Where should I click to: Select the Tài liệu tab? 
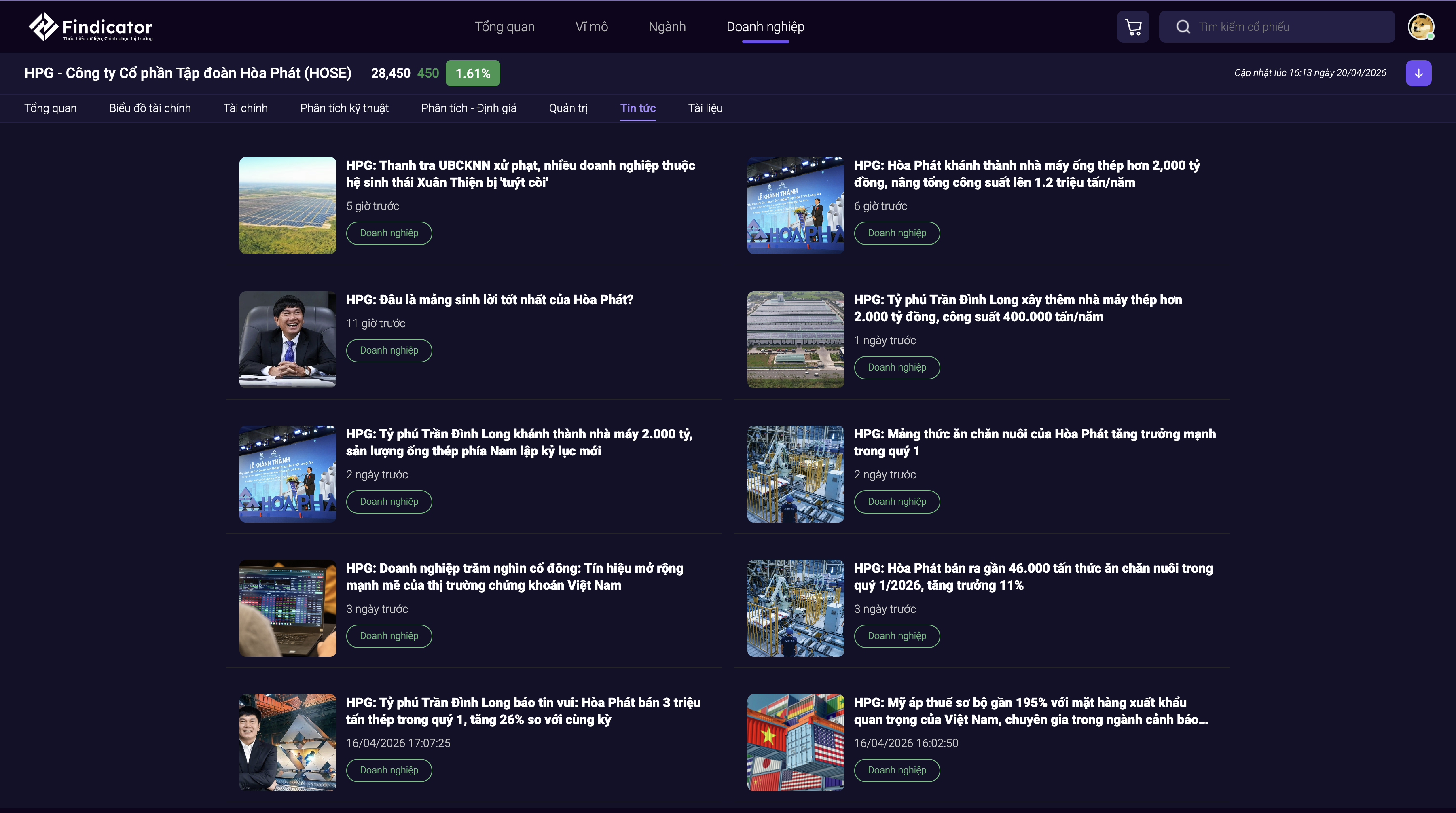[705, 108]
